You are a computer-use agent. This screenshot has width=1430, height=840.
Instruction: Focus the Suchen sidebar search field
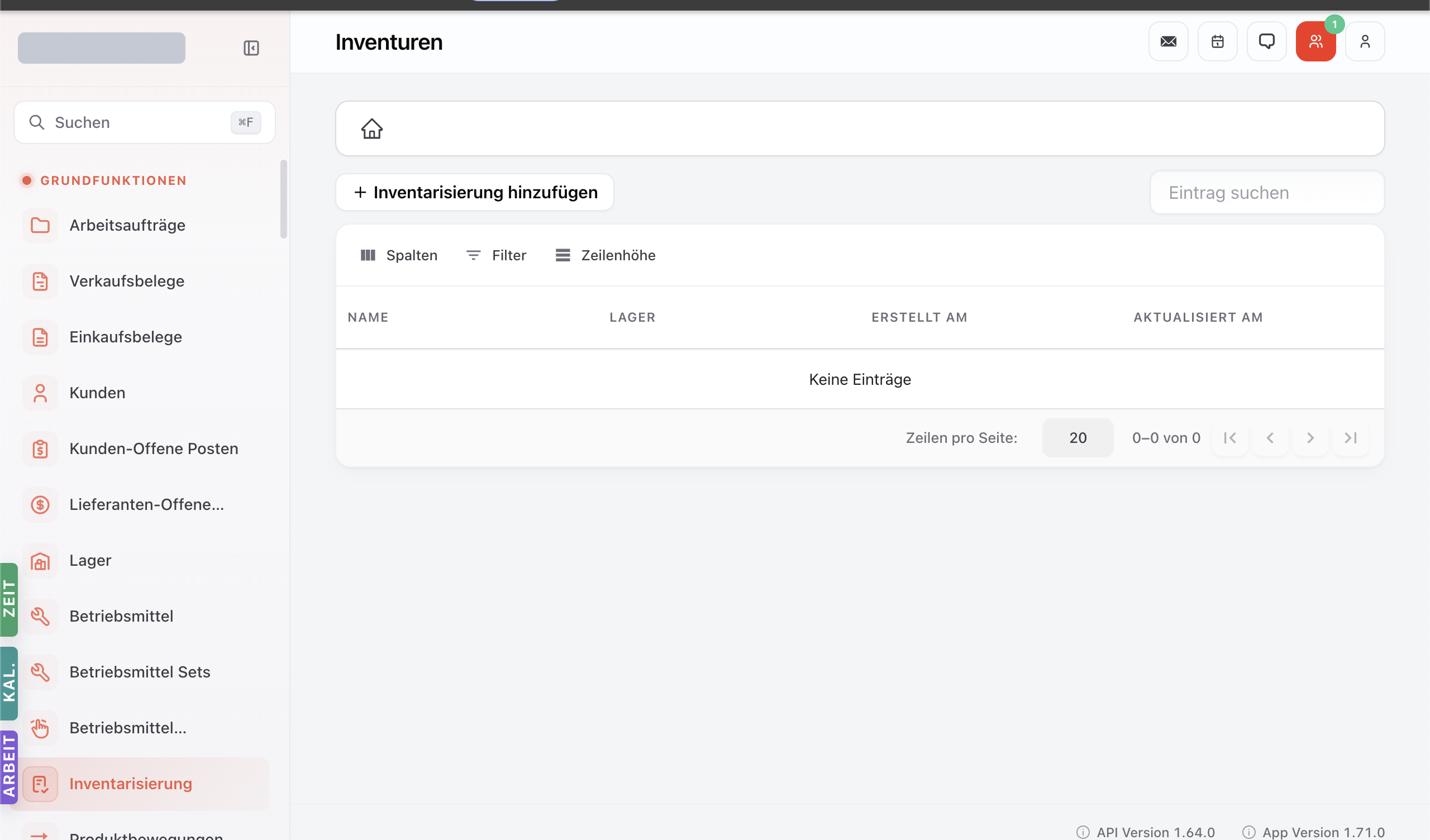(x=145, y=123)
